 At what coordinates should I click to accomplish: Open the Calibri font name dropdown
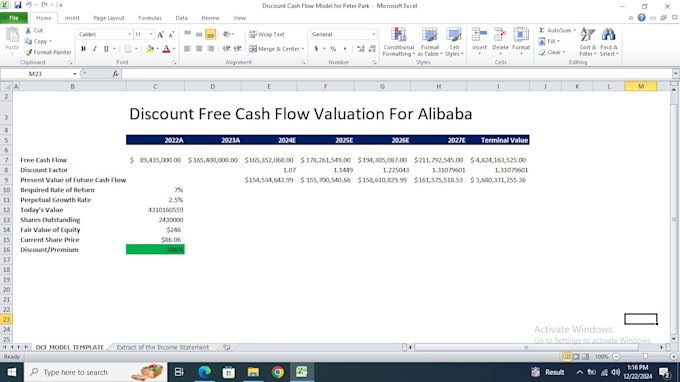[129, 34]
